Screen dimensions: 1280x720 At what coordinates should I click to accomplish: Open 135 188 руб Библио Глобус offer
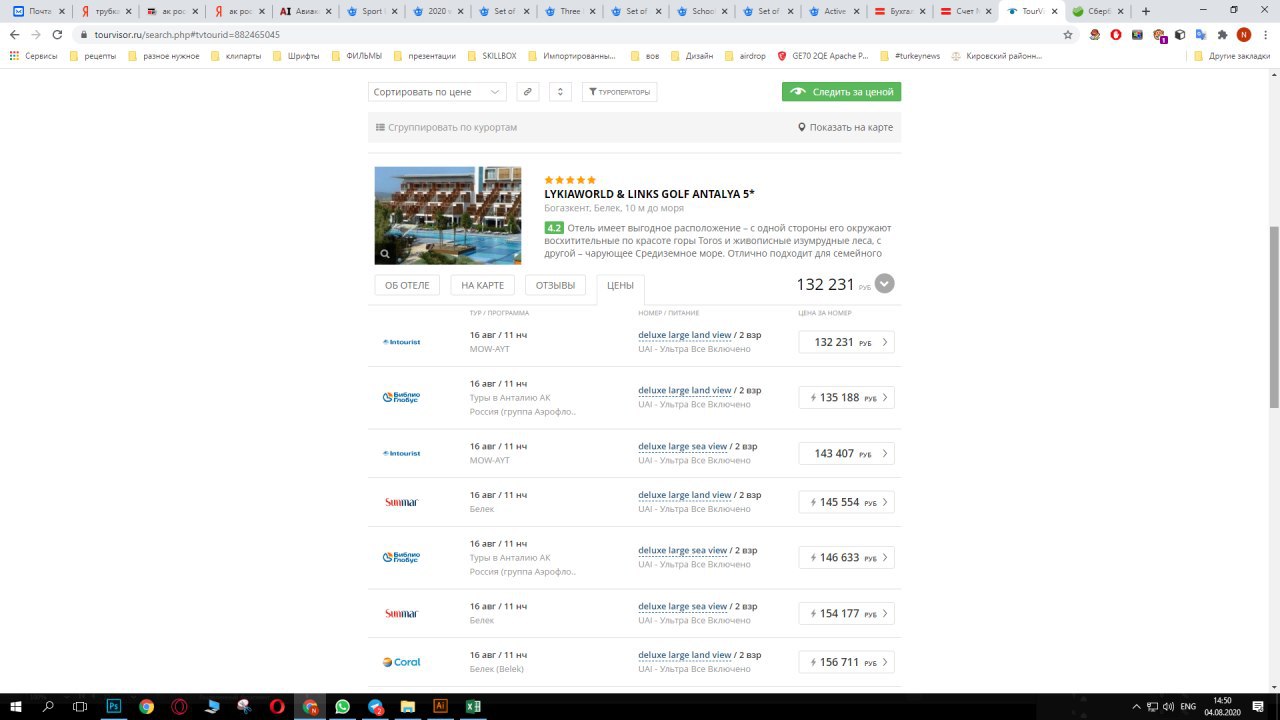click(x=846, y=398)
